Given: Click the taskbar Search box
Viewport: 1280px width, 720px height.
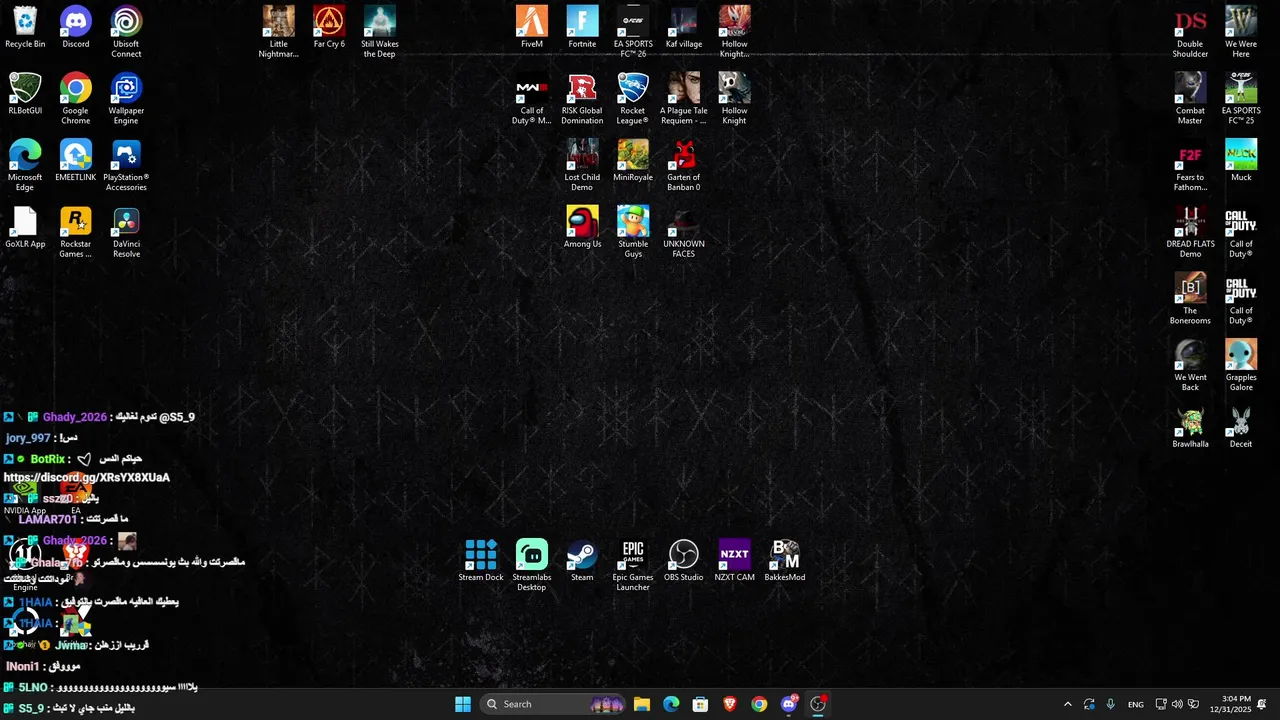Looking at the screenshot, I should coord(553,704).
